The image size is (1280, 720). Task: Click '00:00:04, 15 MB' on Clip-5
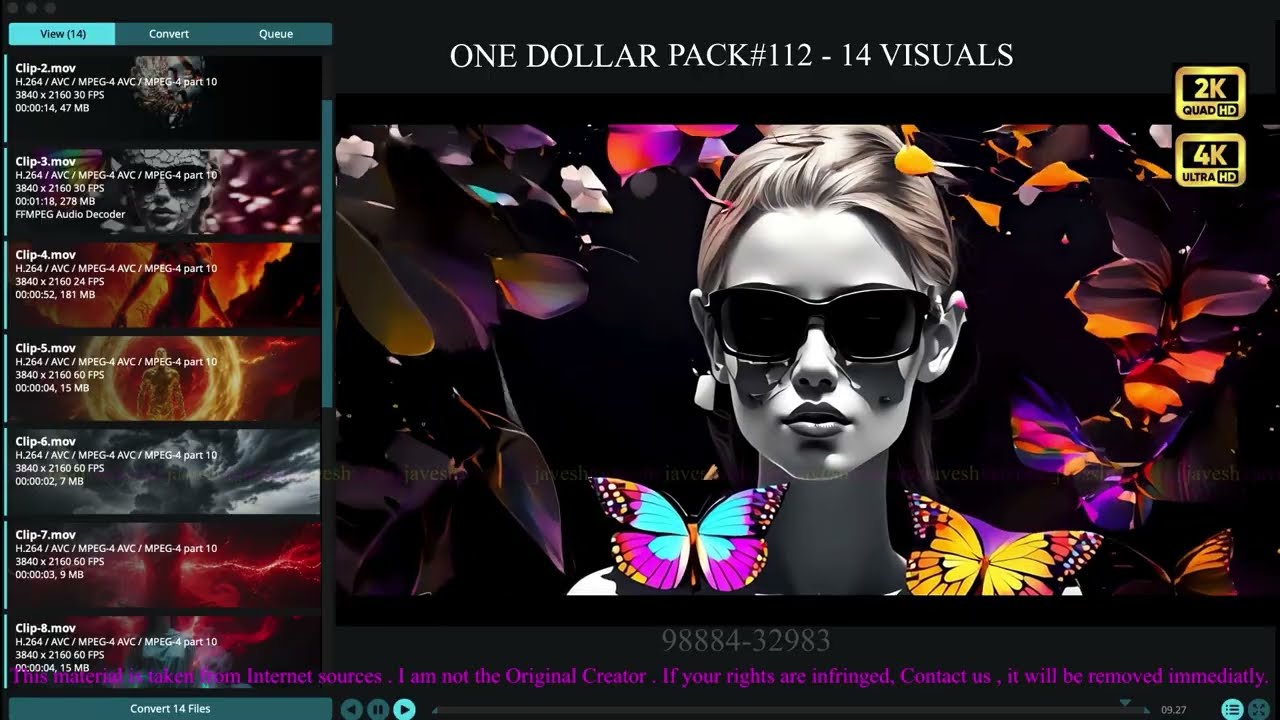click(52, 388)
